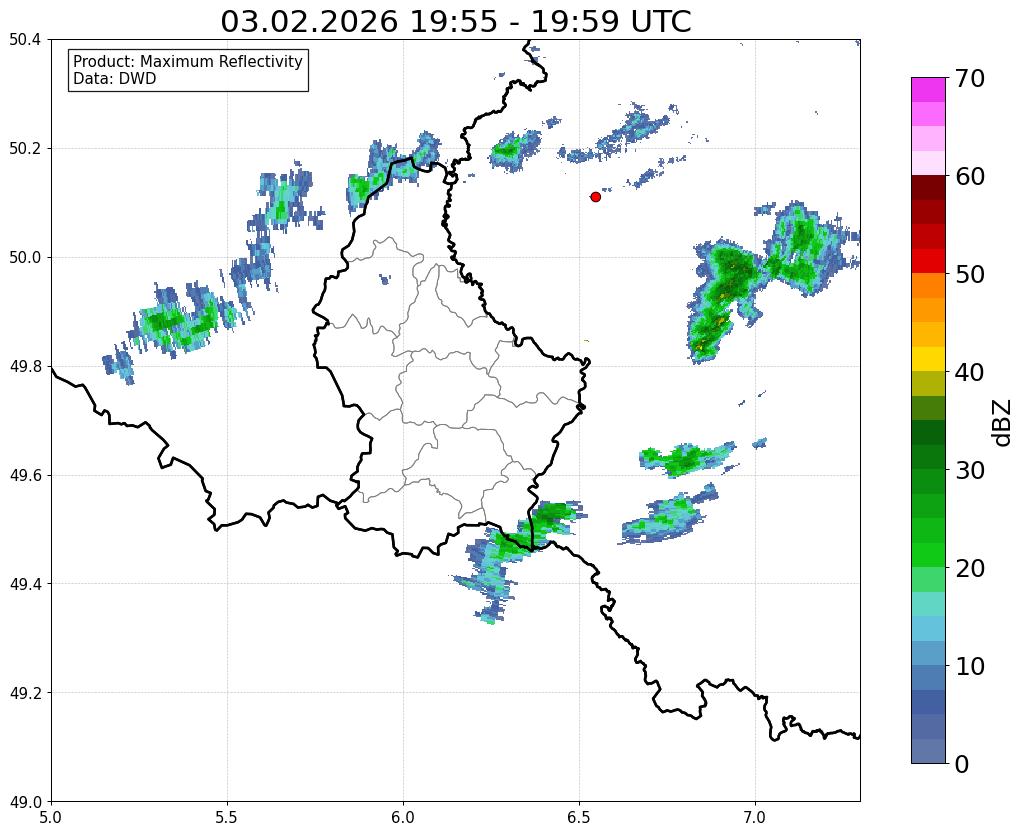The image size is (1023, 834).
Task: Click the red dot station marker
Action: (595, 197)
